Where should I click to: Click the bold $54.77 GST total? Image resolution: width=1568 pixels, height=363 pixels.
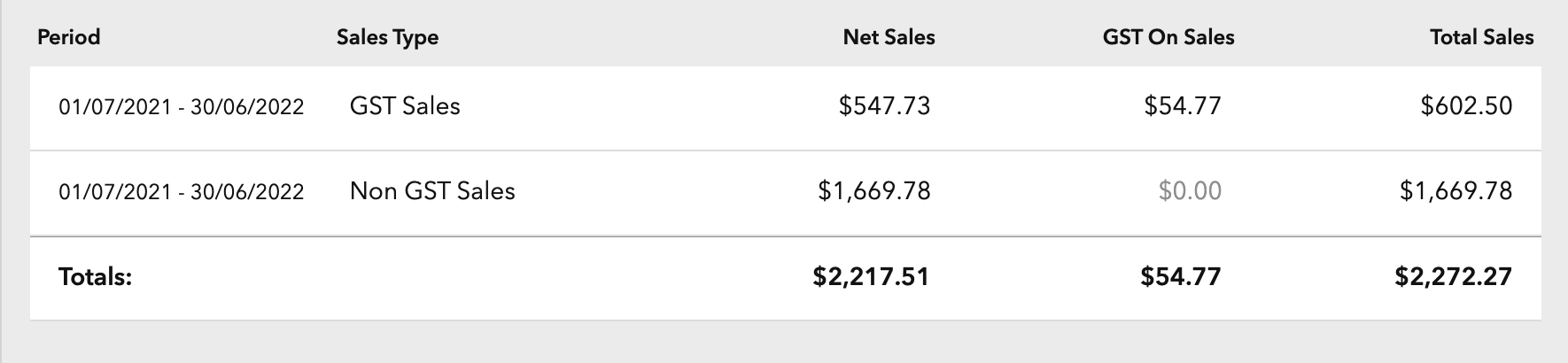click(1181, 277)
